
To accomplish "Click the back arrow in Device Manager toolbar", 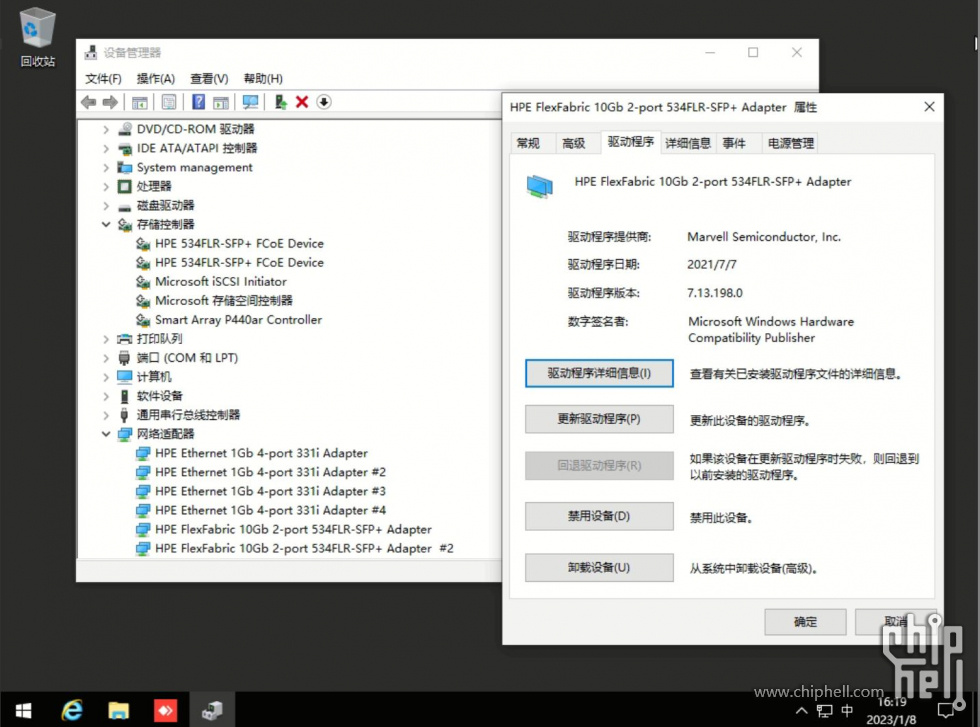I will [x=89, y=102].
